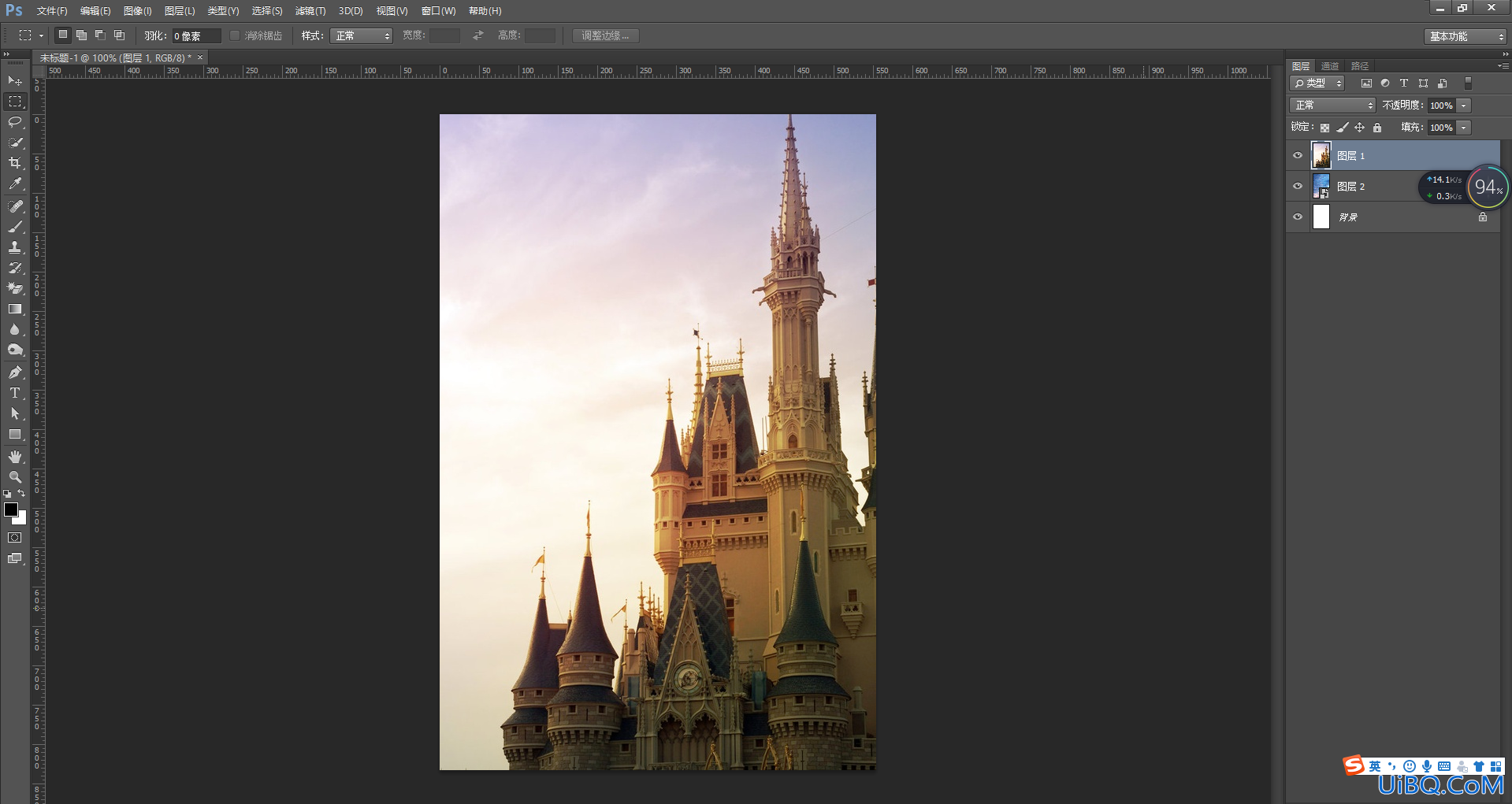1512x804 pixels.
Task: Choose Intersect with Selection mode
Action: click(x=119, y=35)
